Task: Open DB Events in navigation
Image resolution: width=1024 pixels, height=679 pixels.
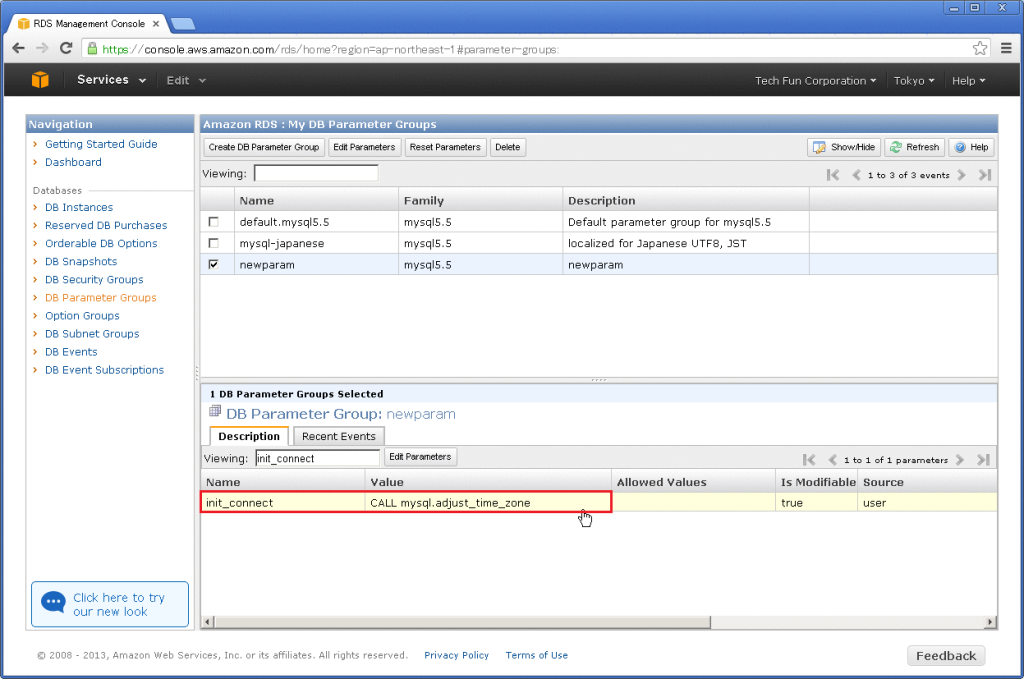Action: [71, 352]
